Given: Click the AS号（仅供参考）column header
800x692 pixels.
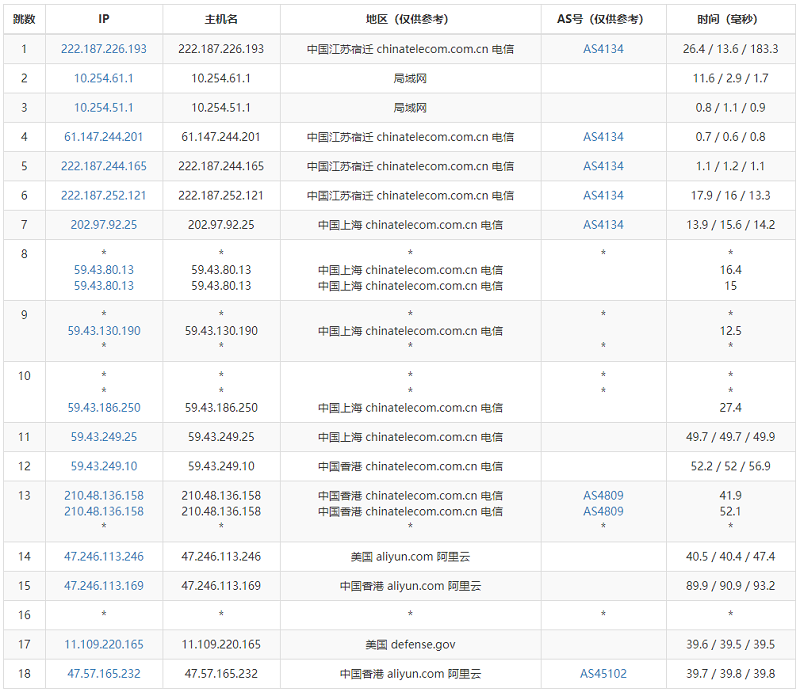Looking at the screenshot, I should pos(603,19).
